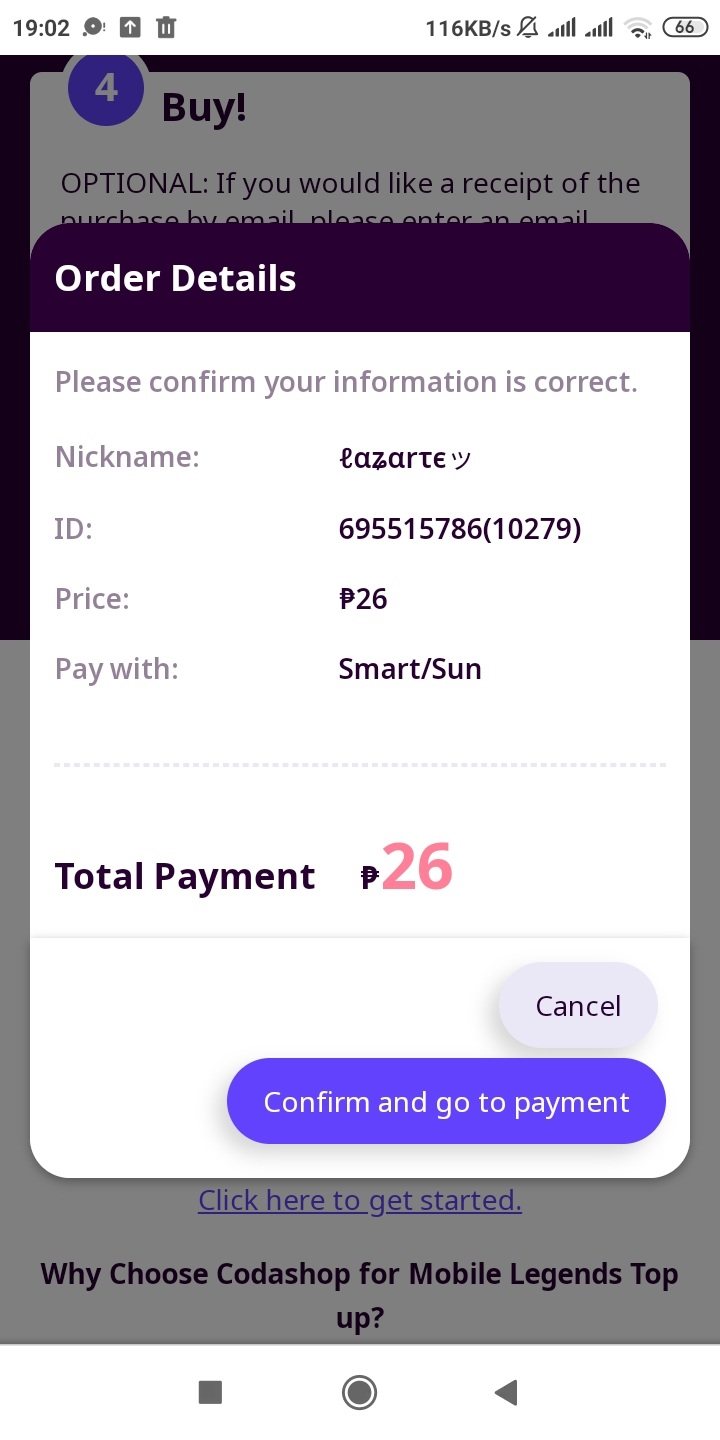The image size is (720, 1440).
Task: Select the player ID 695515786(10279)
Action: (x=460, y=528)
